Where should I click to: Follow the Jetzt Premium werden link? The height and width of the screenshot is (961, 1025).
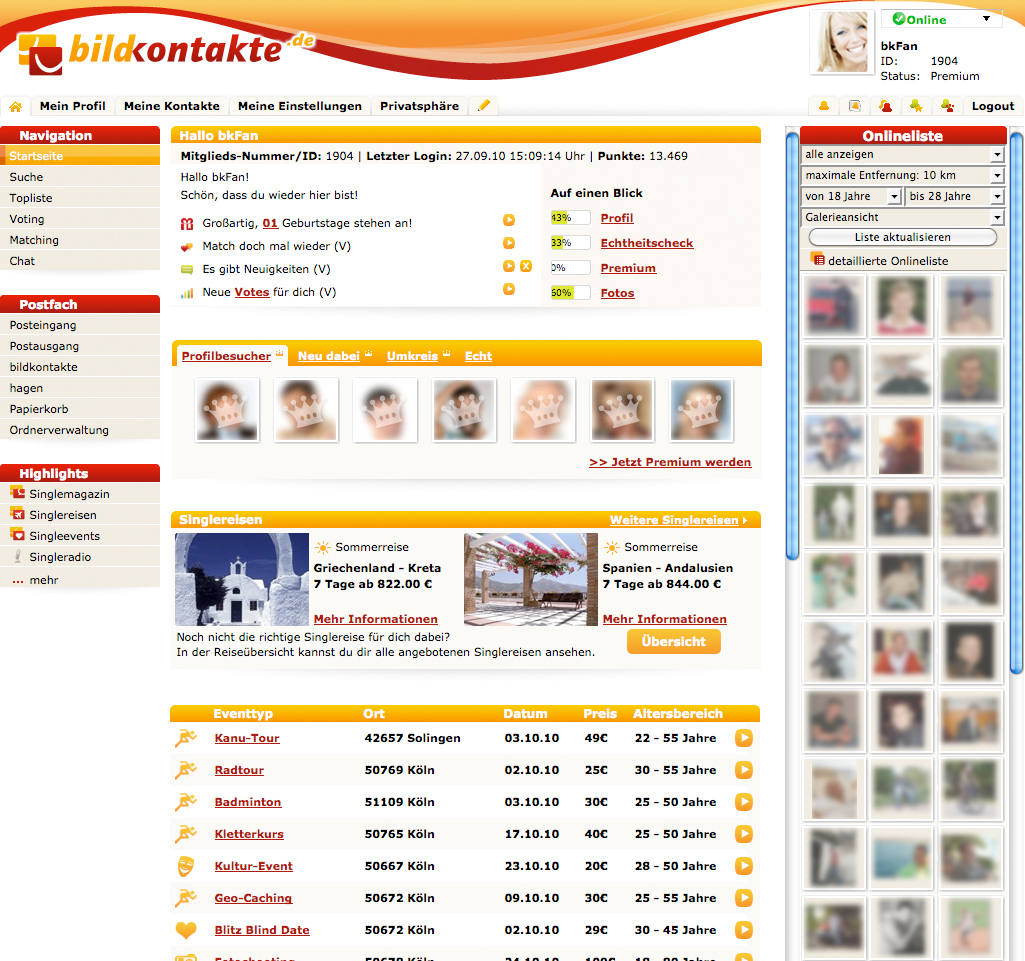point(670,462)
